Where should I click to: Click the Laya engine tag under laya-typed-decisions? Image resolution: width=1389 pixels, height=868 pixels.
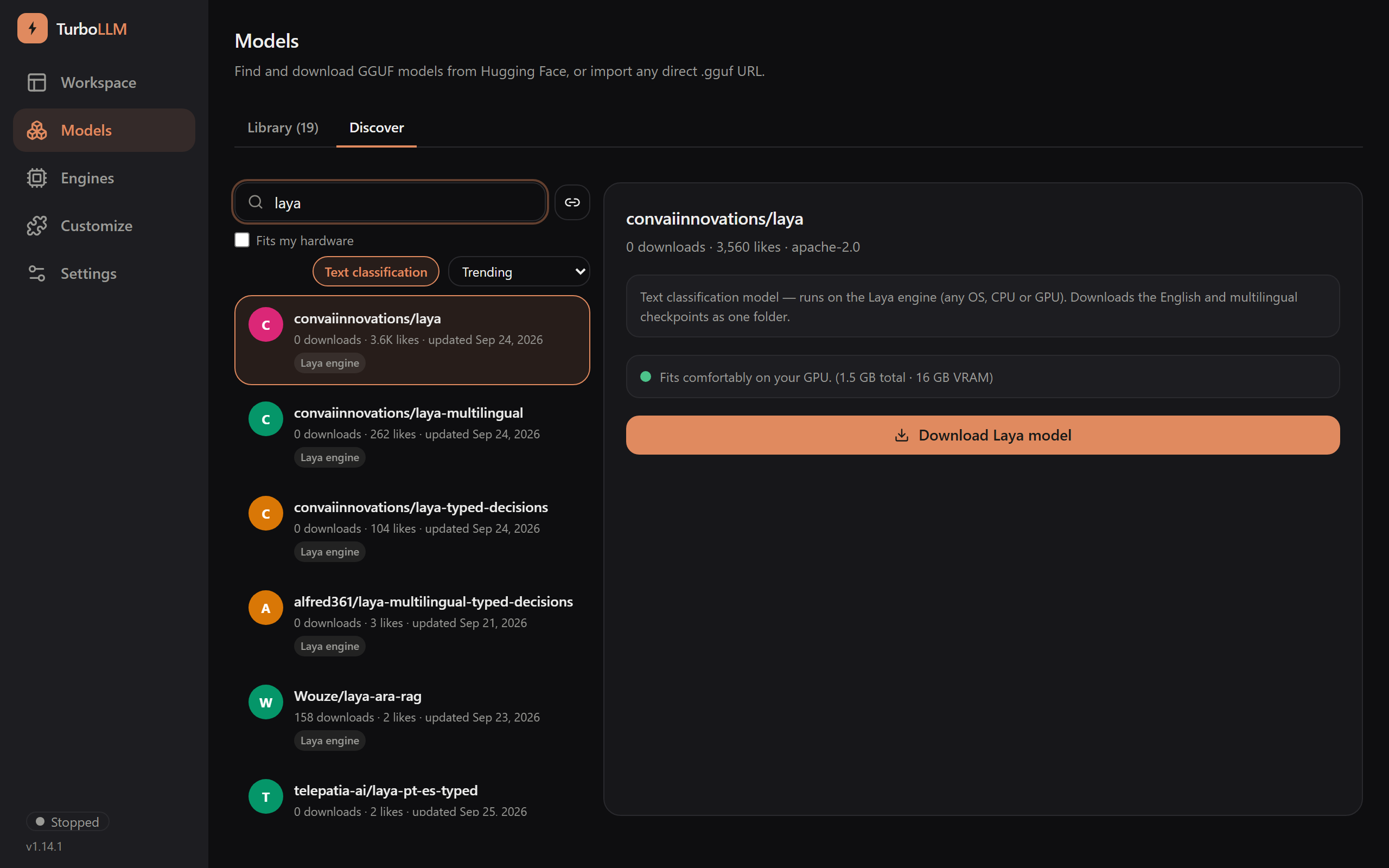click(x=329, y=552)
